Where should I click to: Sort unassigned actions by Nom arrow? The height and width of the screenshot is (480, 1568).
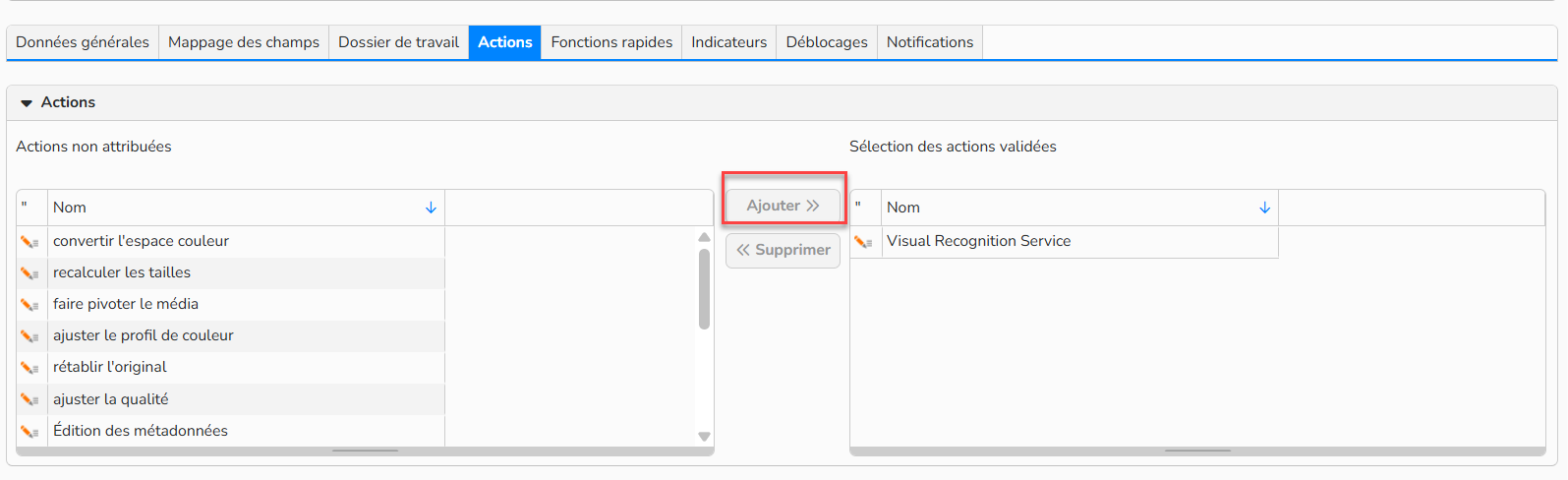point(431,208)
